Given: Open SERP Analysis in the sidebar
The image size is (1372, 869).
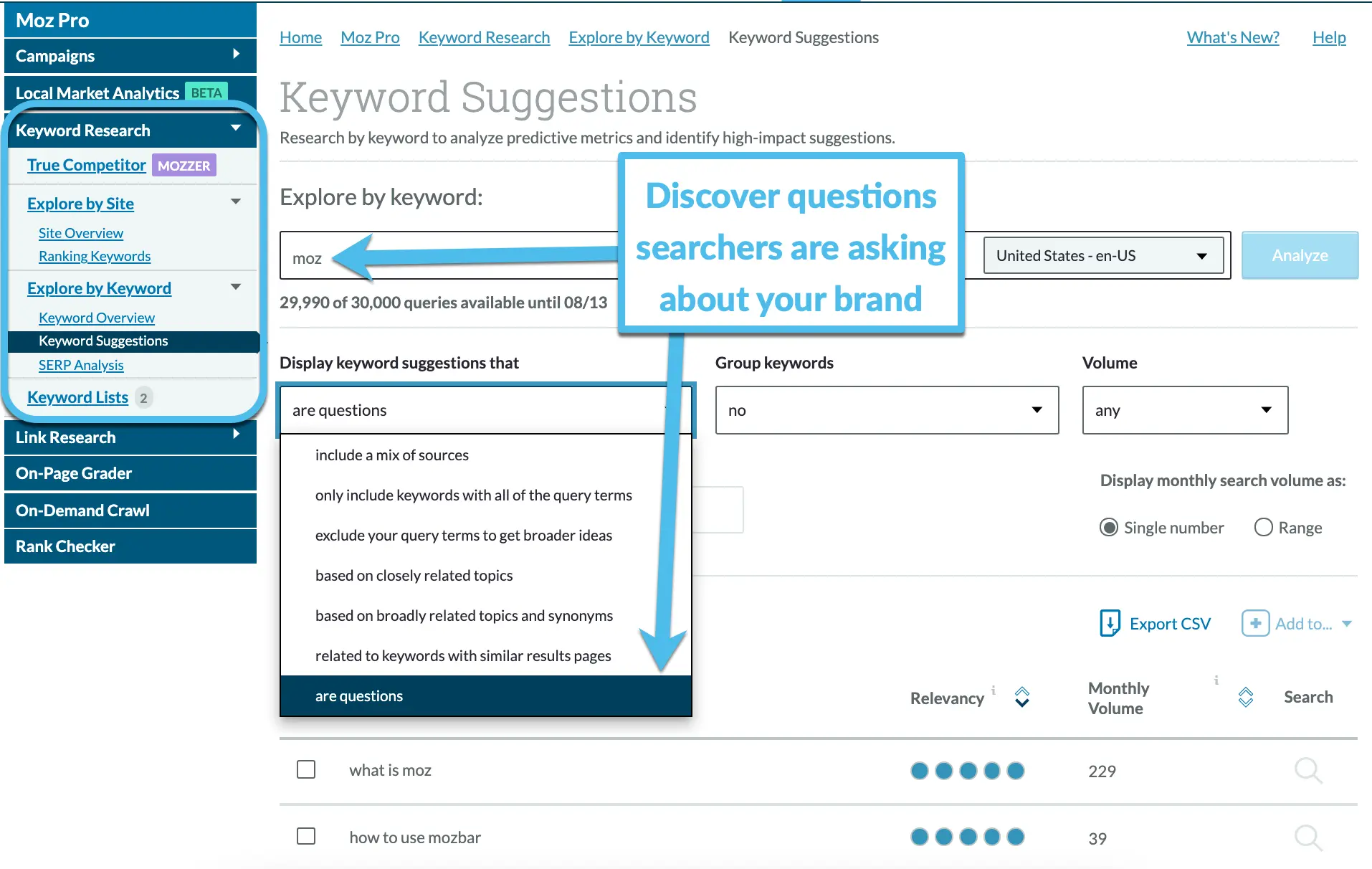Looking at the screenshot, I should (x=81, y=365).
